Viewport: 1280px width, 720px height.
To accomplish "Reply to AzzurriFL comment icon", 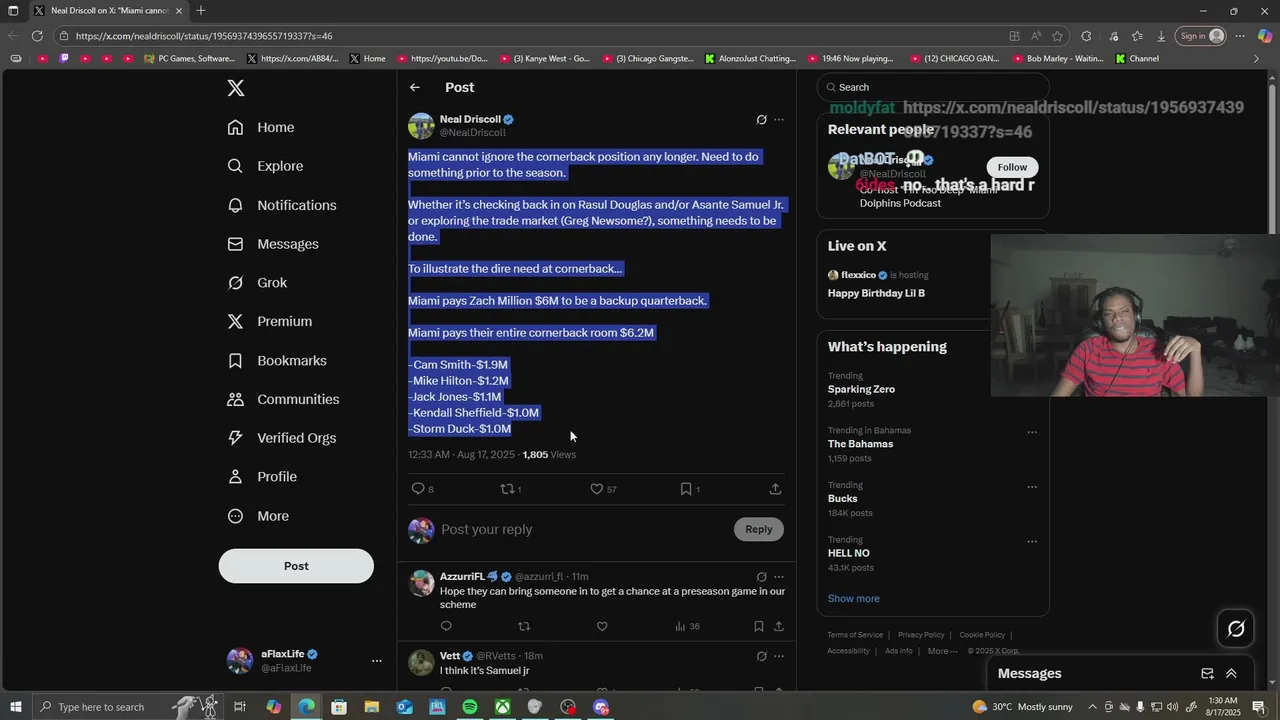I will [x=446, y=627].
